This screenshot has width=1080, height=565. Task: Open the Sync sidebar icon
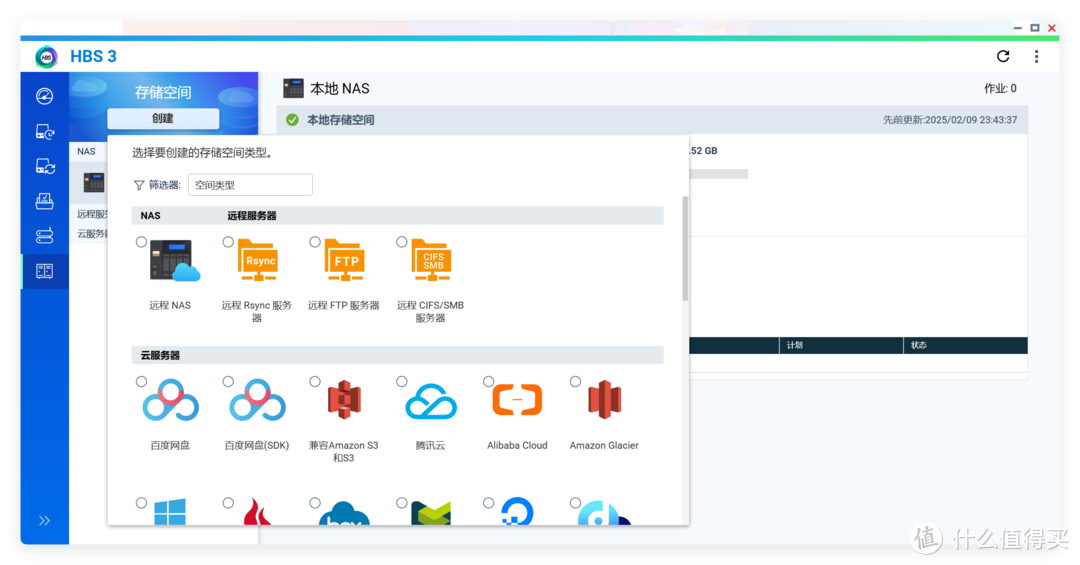(44, 166)
